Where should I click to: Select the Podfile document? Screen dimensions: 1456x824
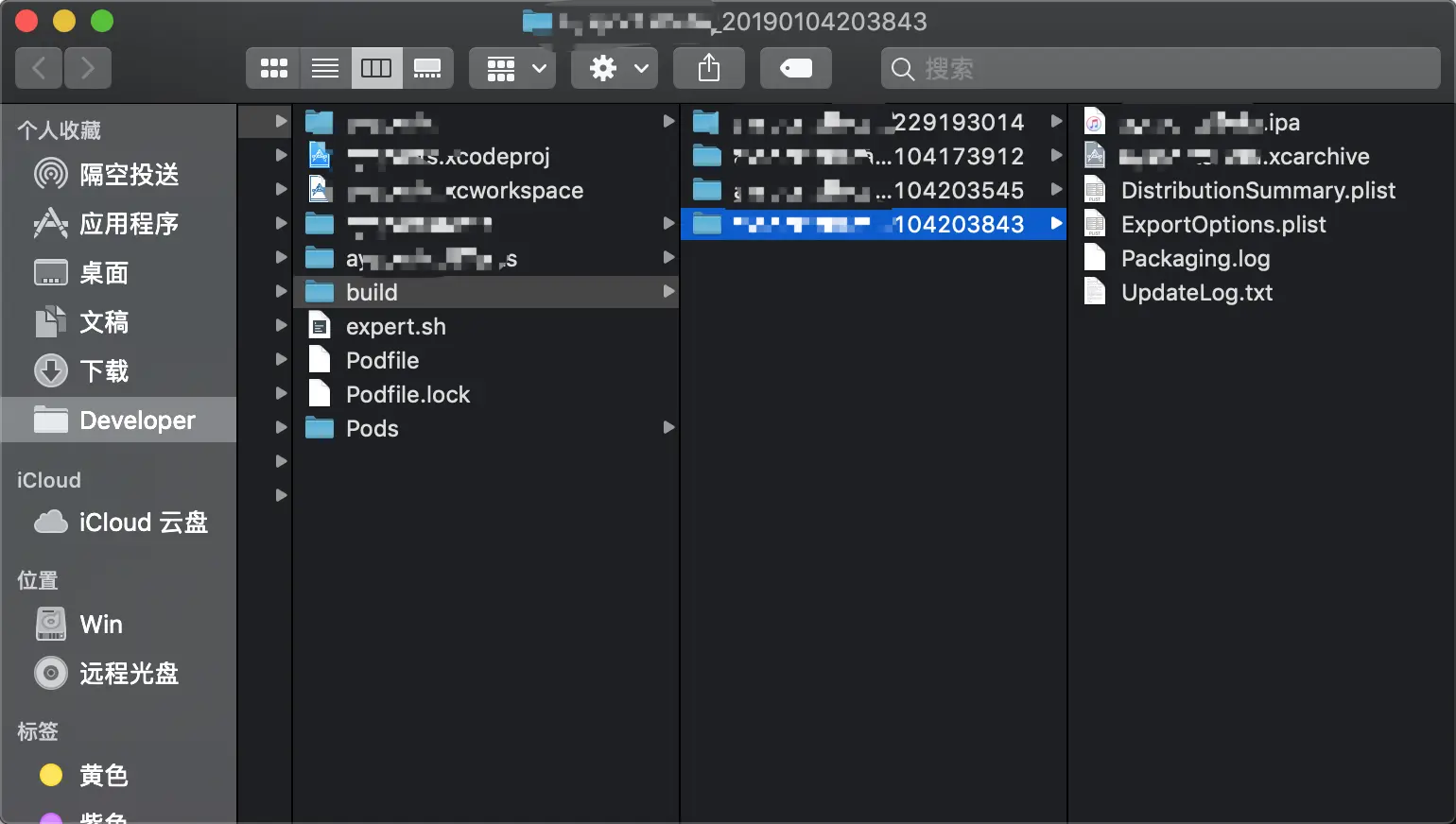coord(486,360)
